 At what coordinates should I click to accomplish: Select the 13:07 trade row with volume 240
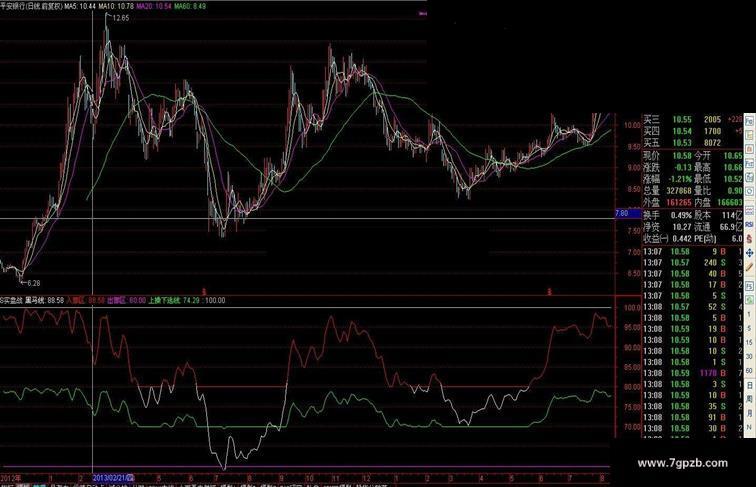[x=692, y=263]
